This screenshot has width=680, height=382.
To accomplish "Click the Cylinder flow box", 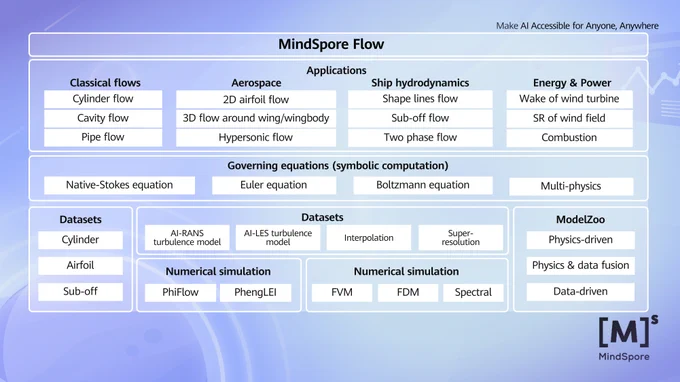I will tap(103, 99).
